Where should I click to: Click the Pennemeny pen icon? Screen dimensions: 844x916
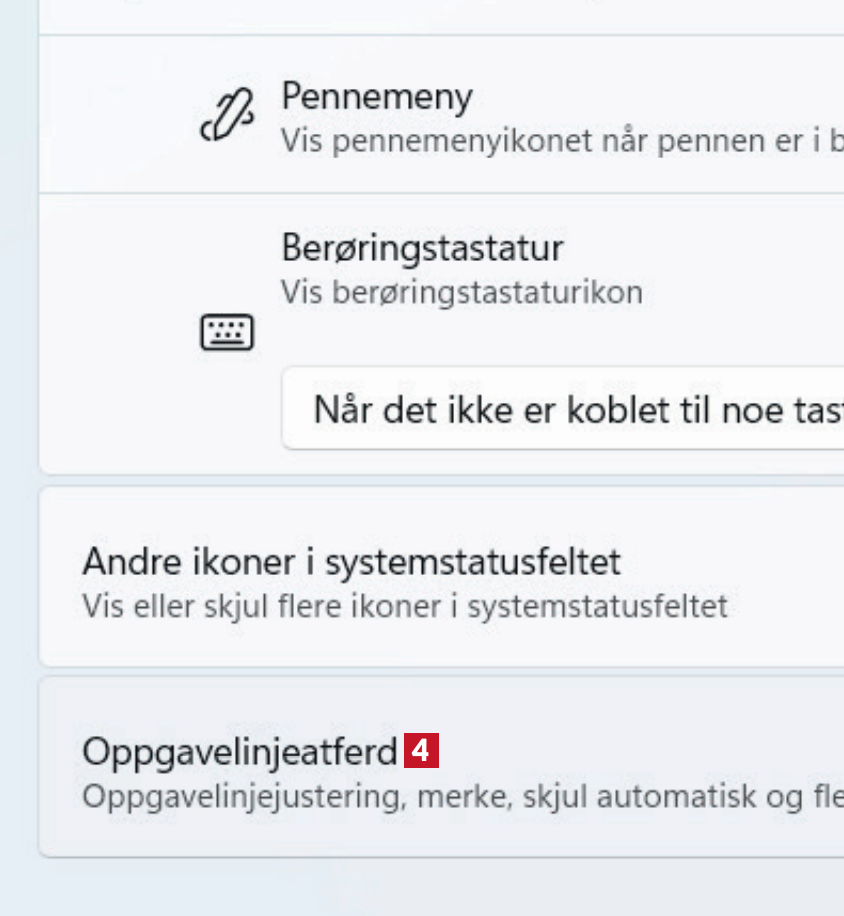[227, 115]
